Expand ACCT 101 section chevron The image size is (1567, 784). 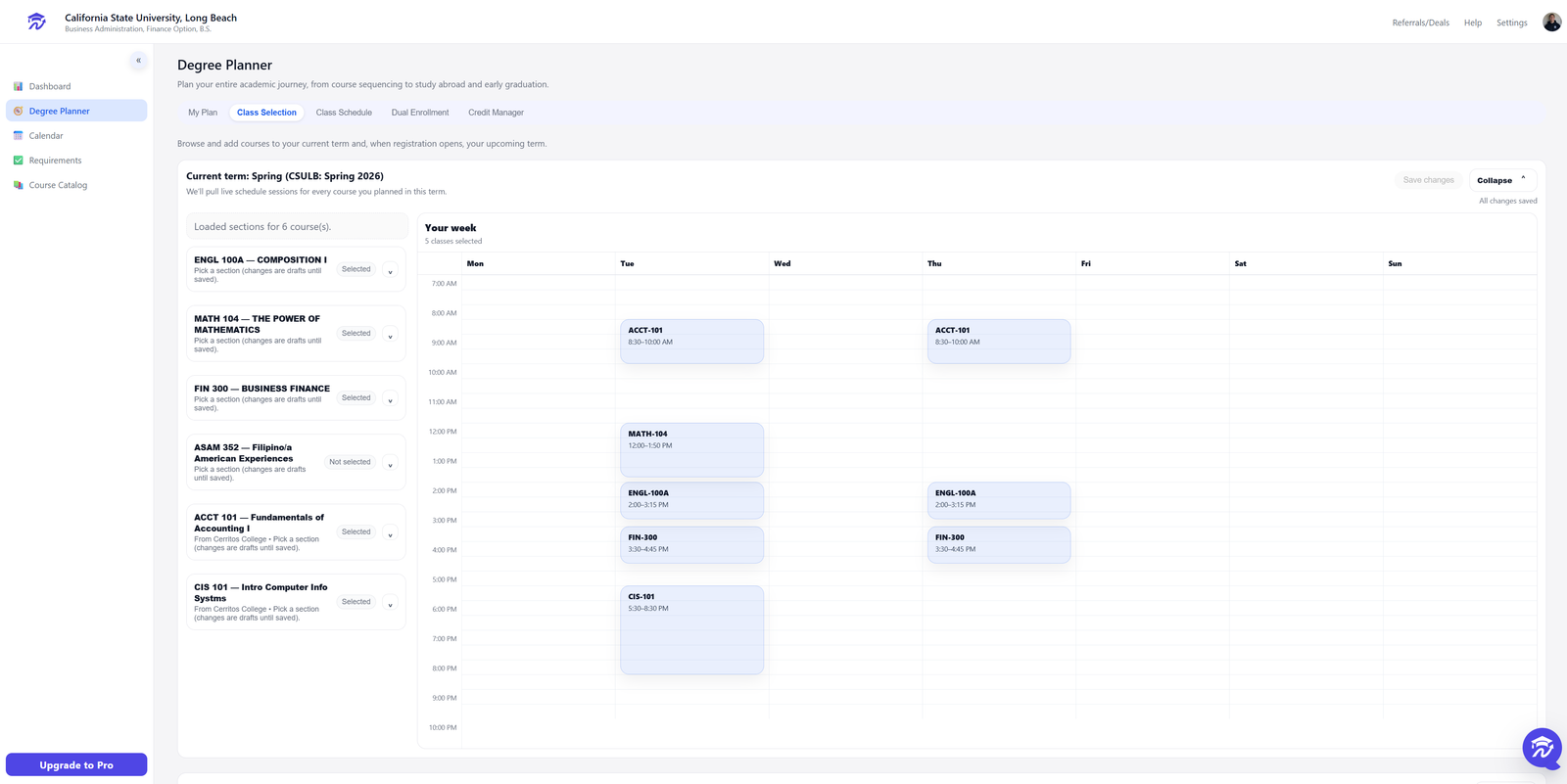coord(390,534)
